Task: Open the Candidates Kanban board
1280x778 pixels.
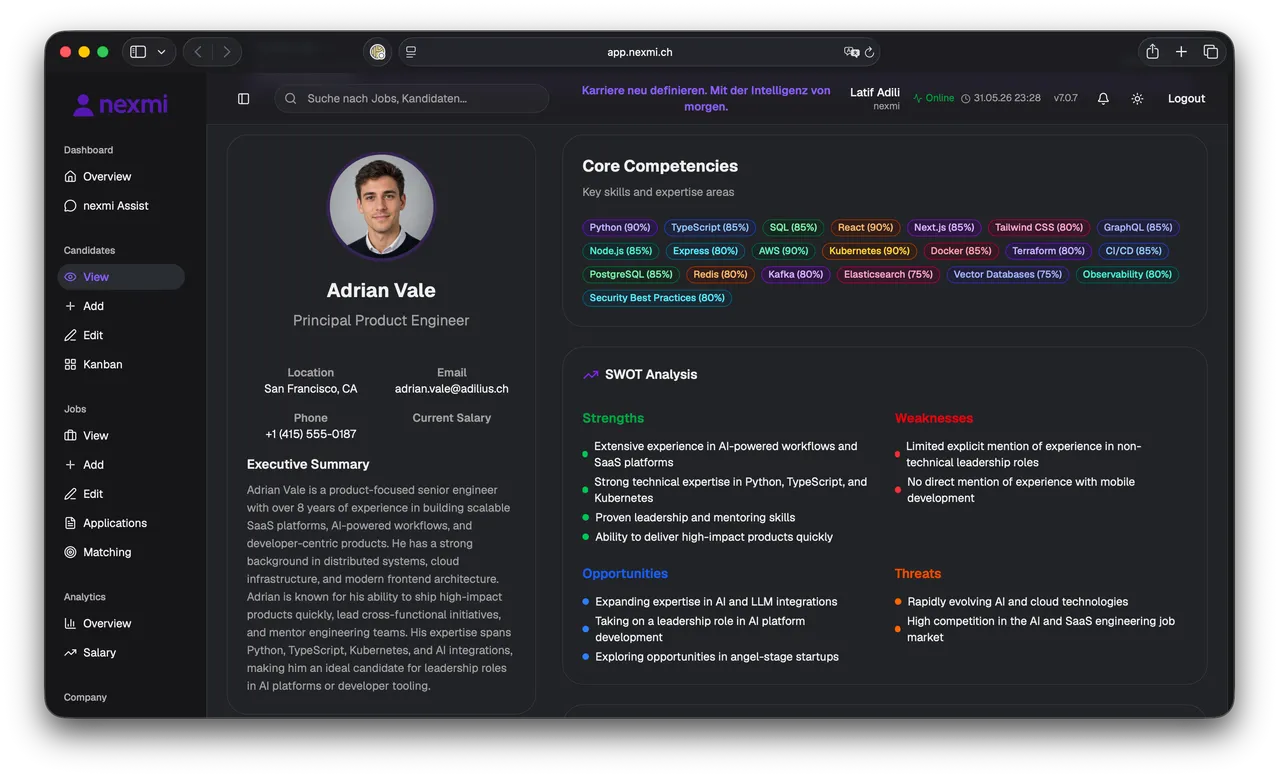Action: tap(121, 365)
